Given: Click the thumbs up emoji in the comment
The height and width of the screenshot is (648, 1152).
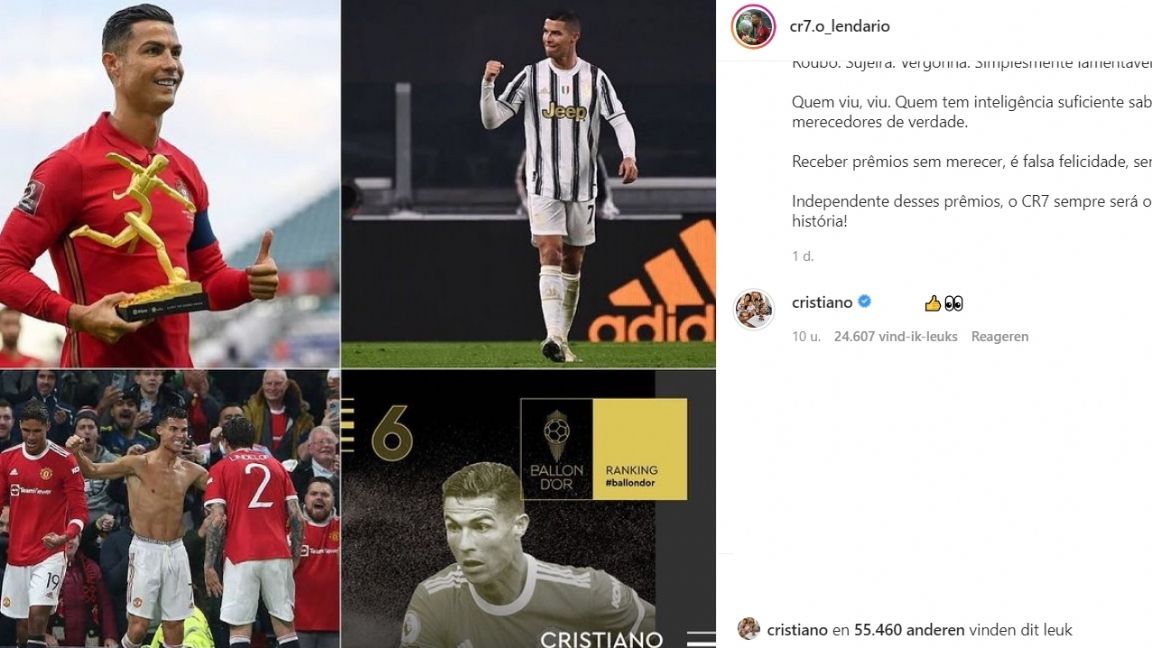Looking at the screenshot, I should tap(932, 303).
